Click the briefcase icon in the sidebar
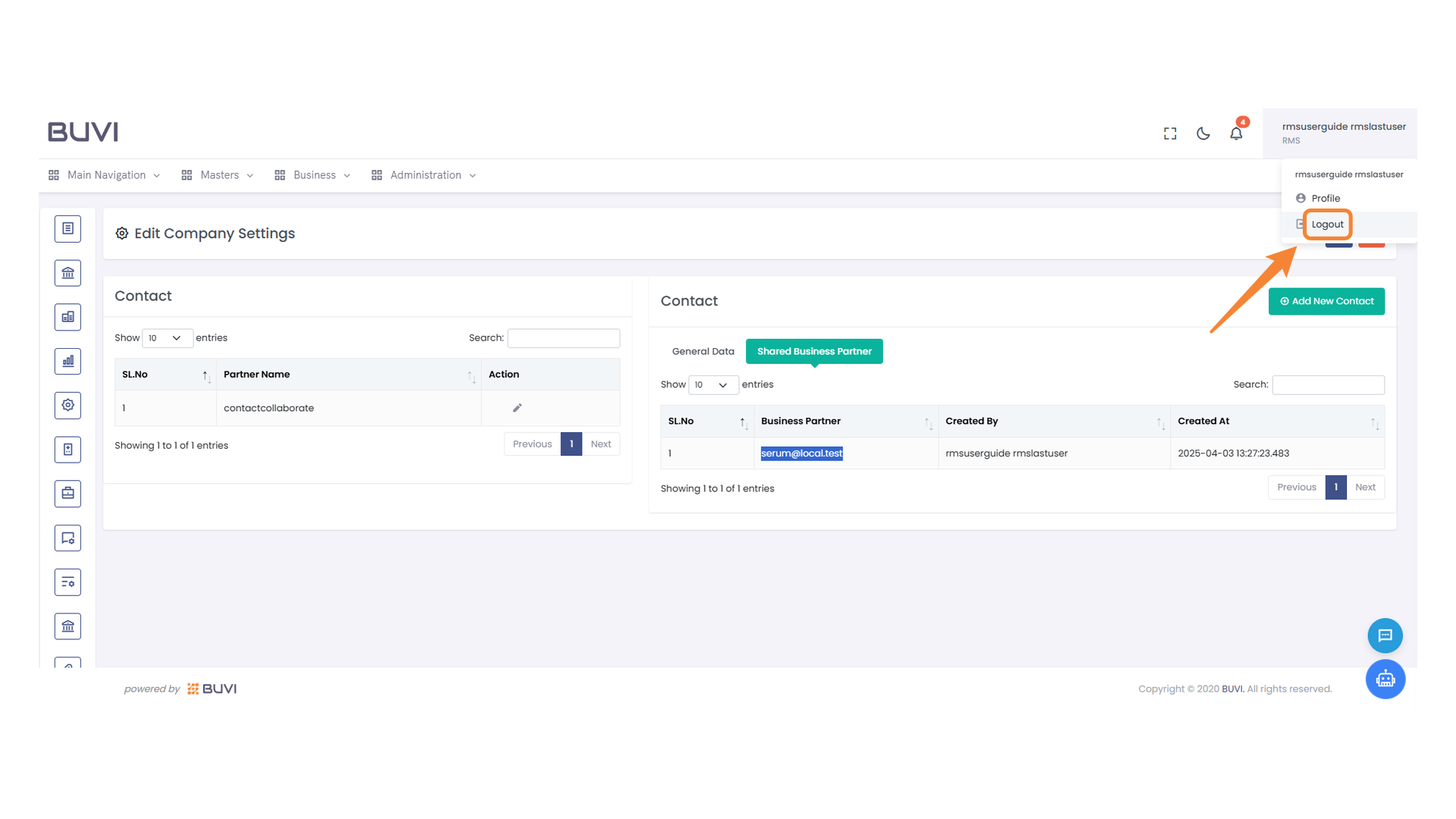Image resolution: width=1456 pixels, height=819 pixels. tap(67, 493)
